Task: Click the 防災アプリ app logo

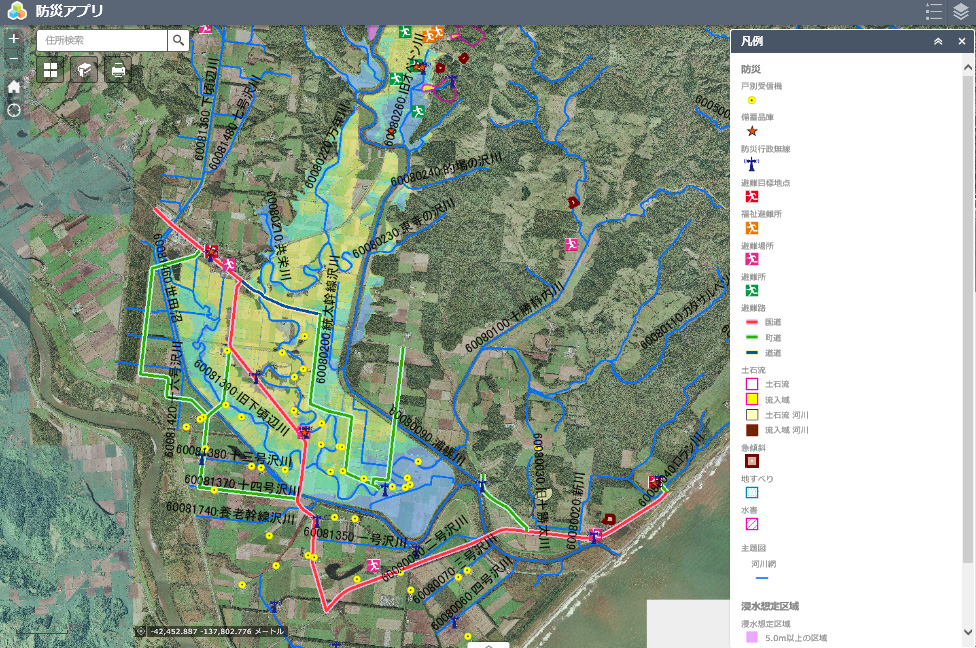Action: point(16,12)
